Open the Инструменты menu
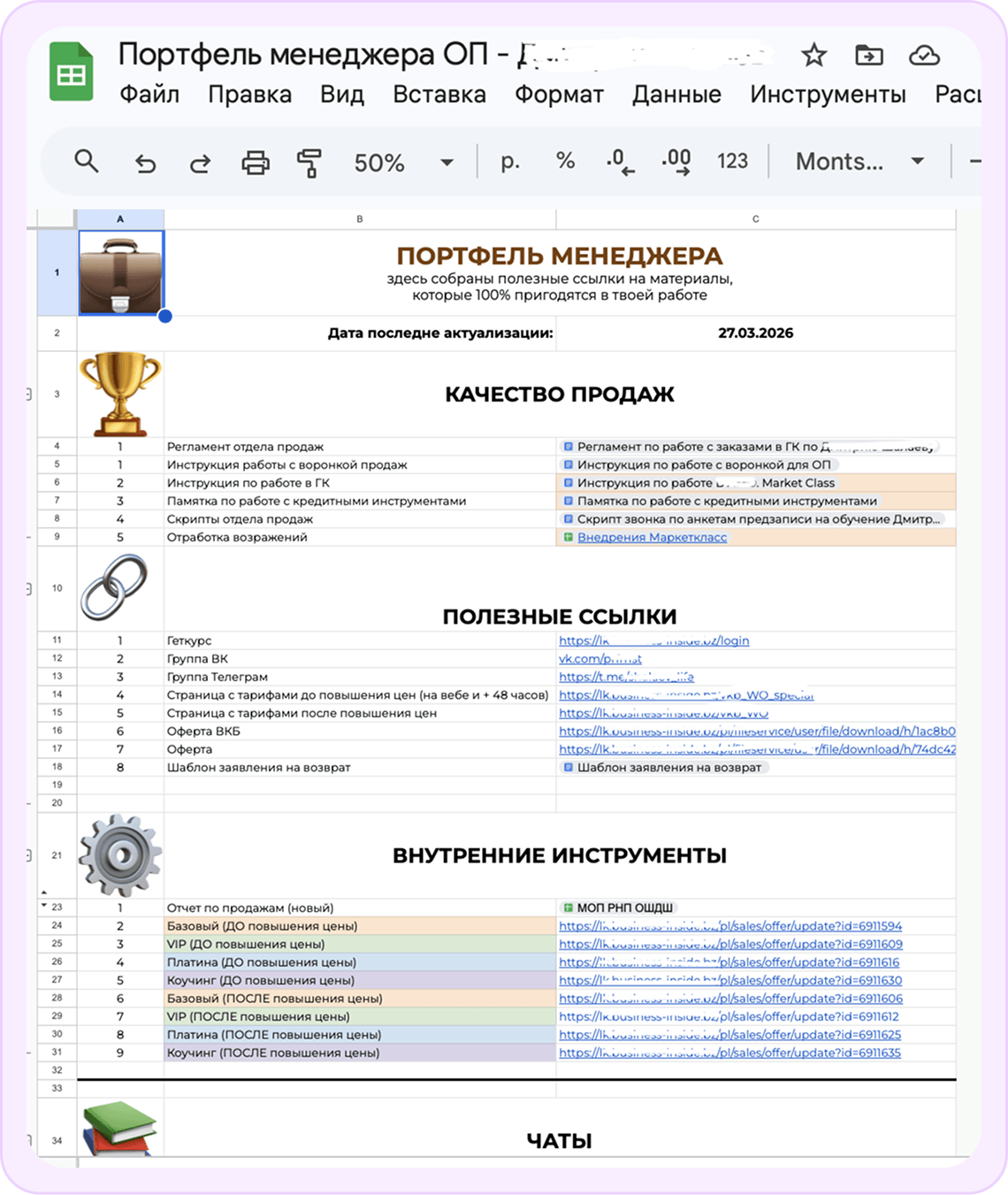The image size is (1008, 1195). pyautogui.click(x=828, y=95)
